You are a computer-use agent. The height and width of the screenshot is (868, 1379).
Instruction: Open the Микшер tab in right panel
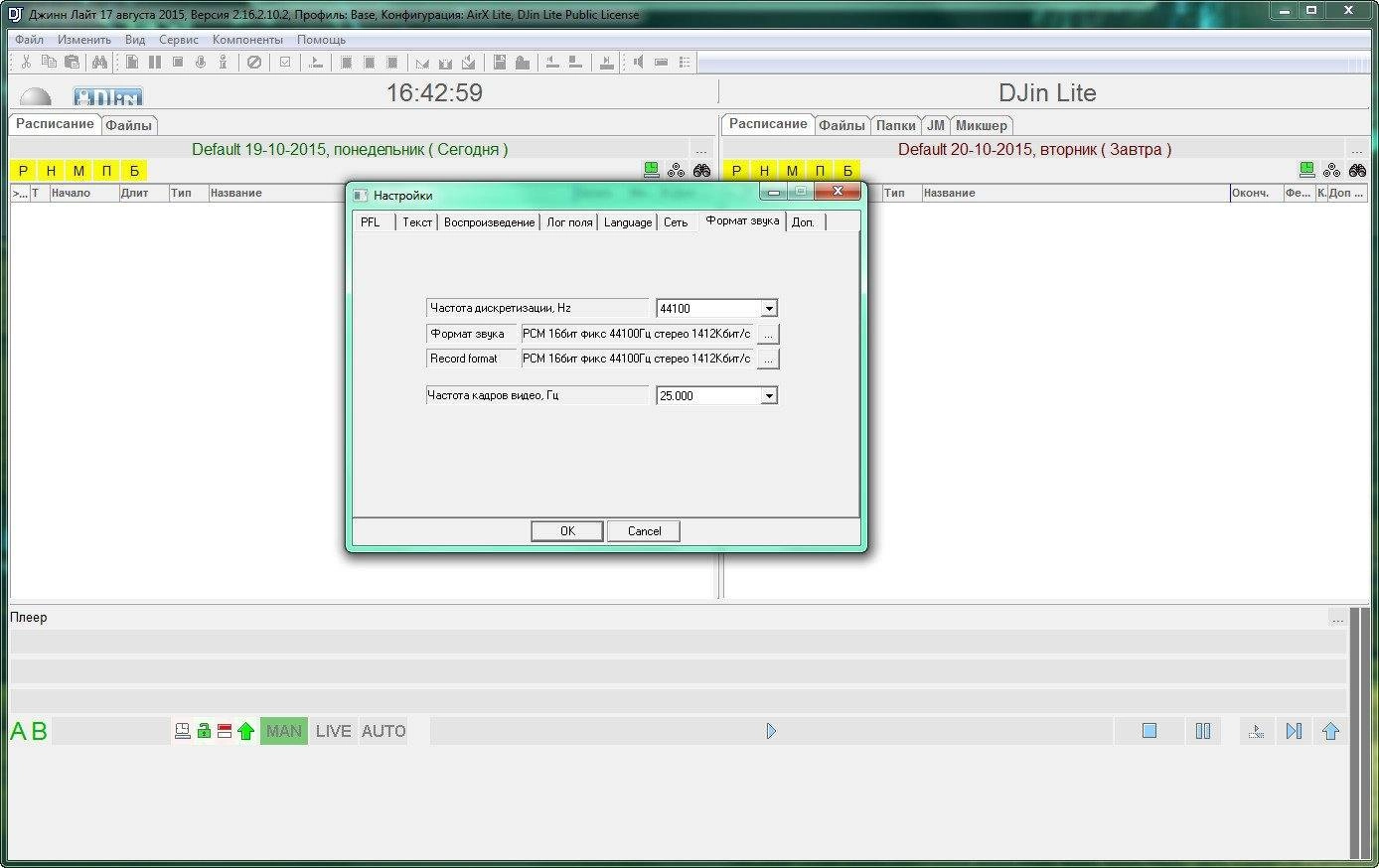point(982,125)
